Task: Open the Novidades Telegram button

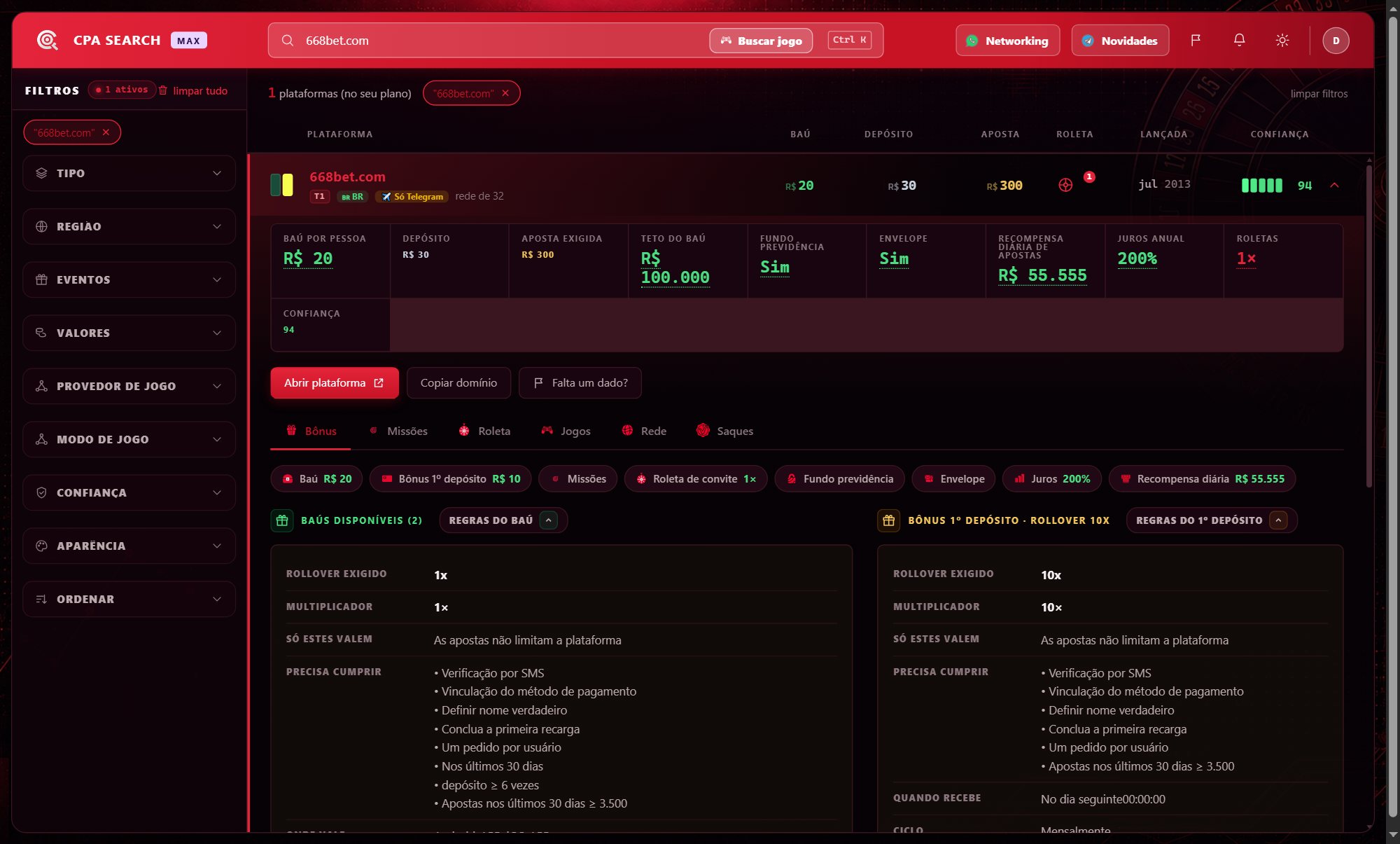Action: [1120, 41]
